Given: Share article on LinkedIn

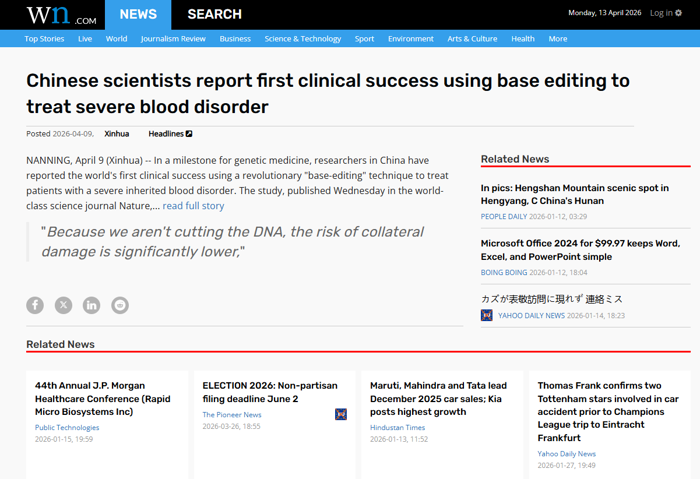Looking at the screenshot, I should pos(91,305).
